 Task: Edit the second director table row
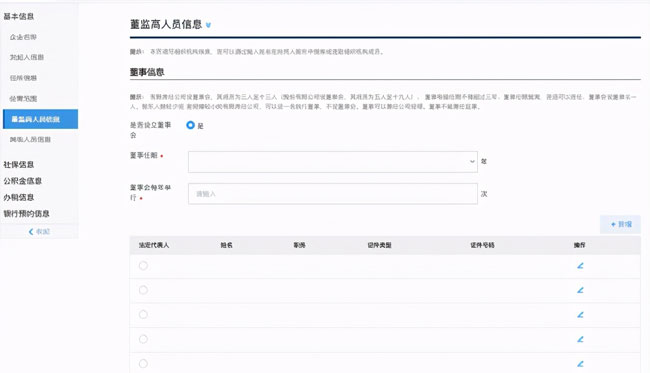coord(580,290)
